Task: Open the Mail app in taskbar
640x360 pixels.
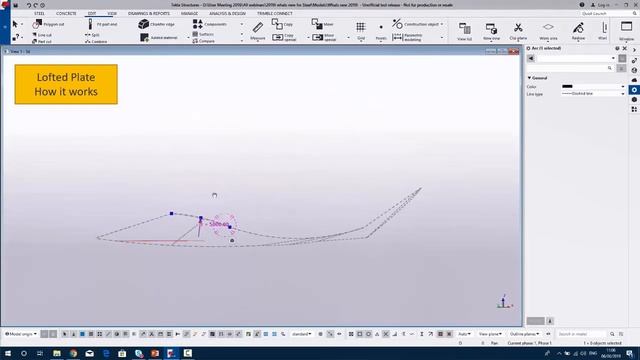Action: pos(90,353)
